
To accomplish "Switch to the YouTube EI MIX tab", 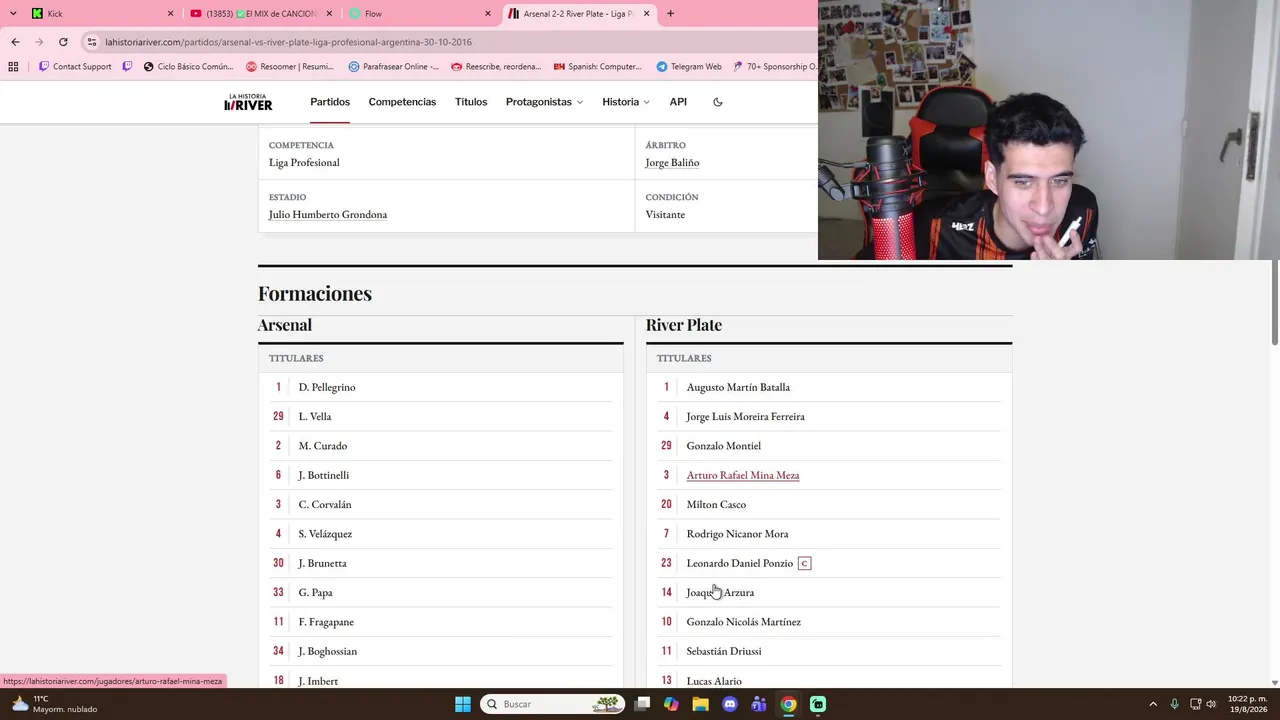I will tap(260, 13).
